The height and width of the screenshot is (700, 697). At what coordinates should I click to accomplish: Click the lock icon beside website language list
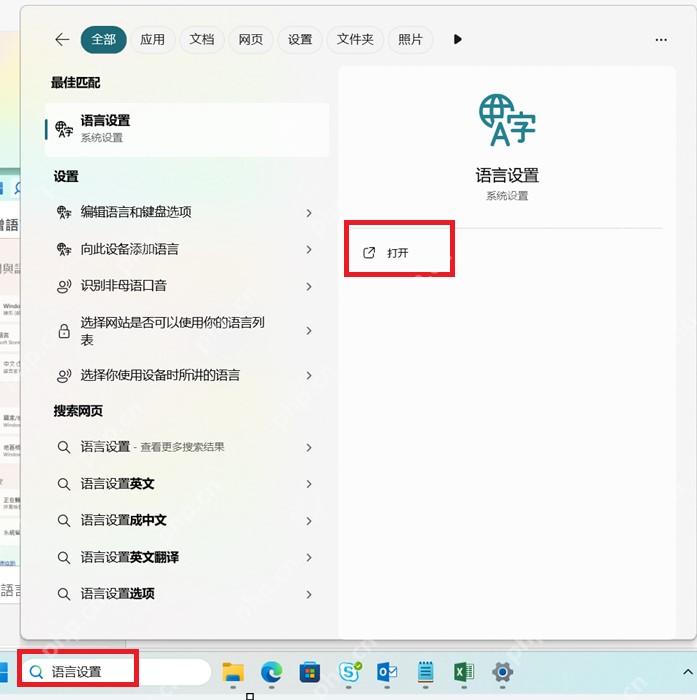[64, 331]
